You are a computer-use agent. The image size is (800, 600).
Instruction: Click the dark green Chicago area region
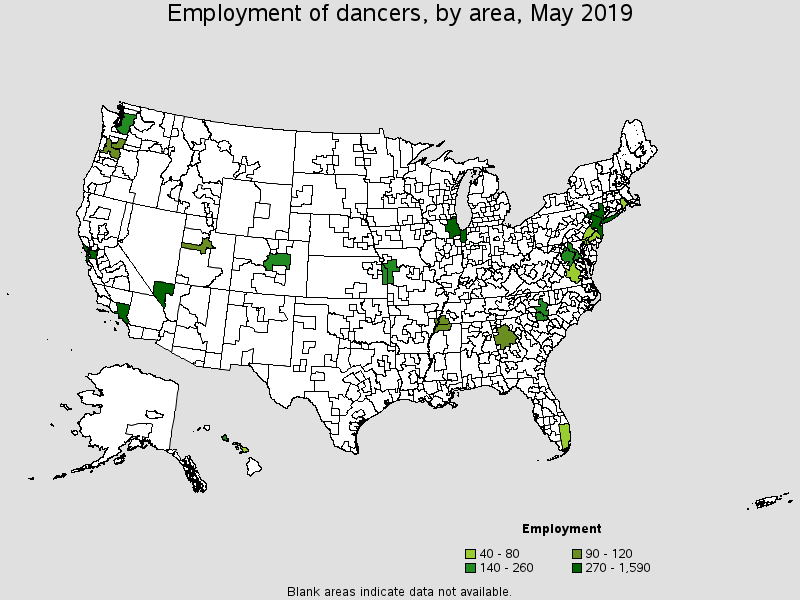[453, 228]
